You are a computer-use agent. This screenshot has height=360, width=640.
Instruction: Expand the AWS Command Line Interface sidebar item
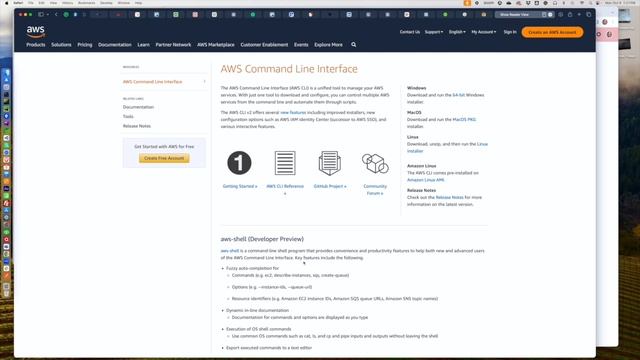pos(204,82)
